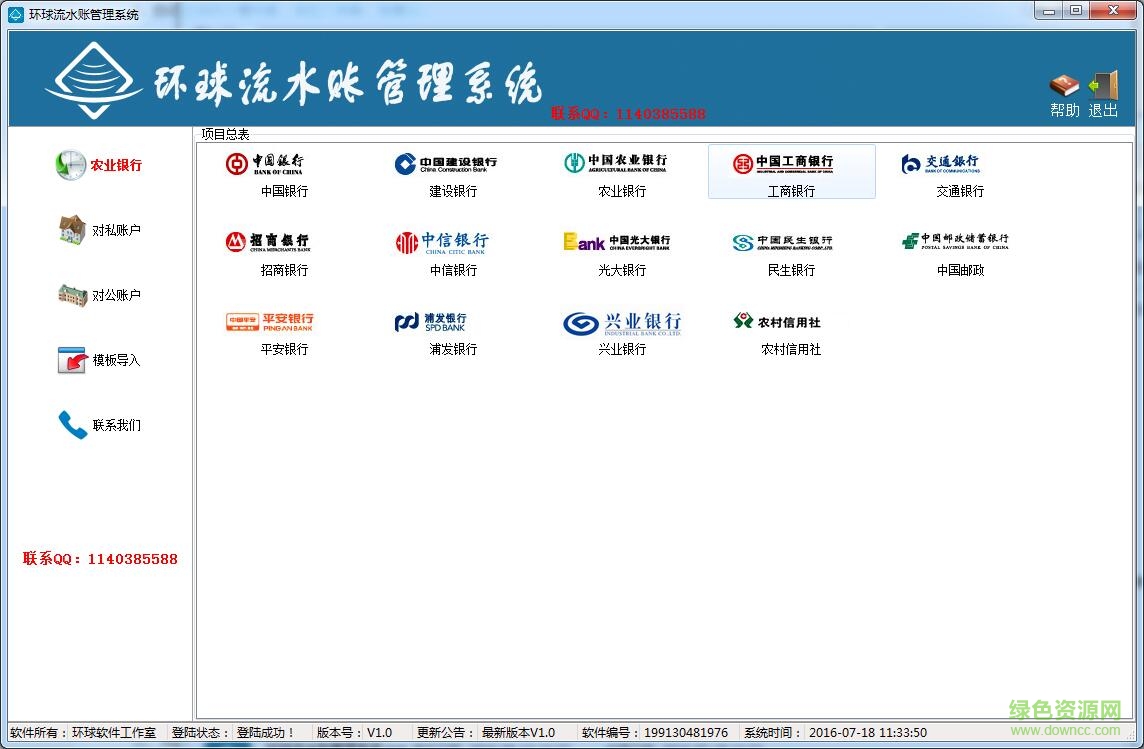Screen dimensions: 1144x749
Task: Click the 中国邮政 caption text
Action: click(x=960, y=270)
